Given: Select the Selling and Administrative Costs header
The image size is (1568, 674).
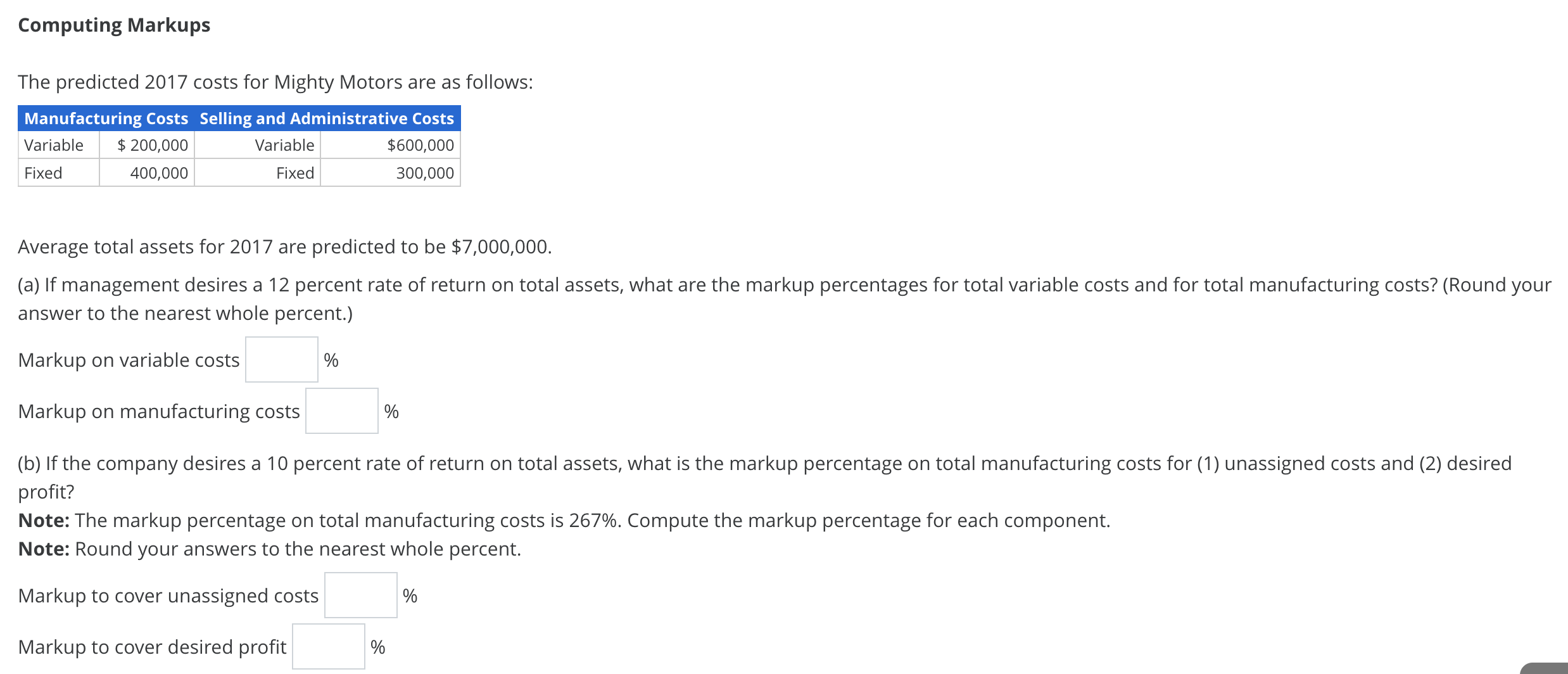Looking at the screenshot, I should [x=326, y=118].
